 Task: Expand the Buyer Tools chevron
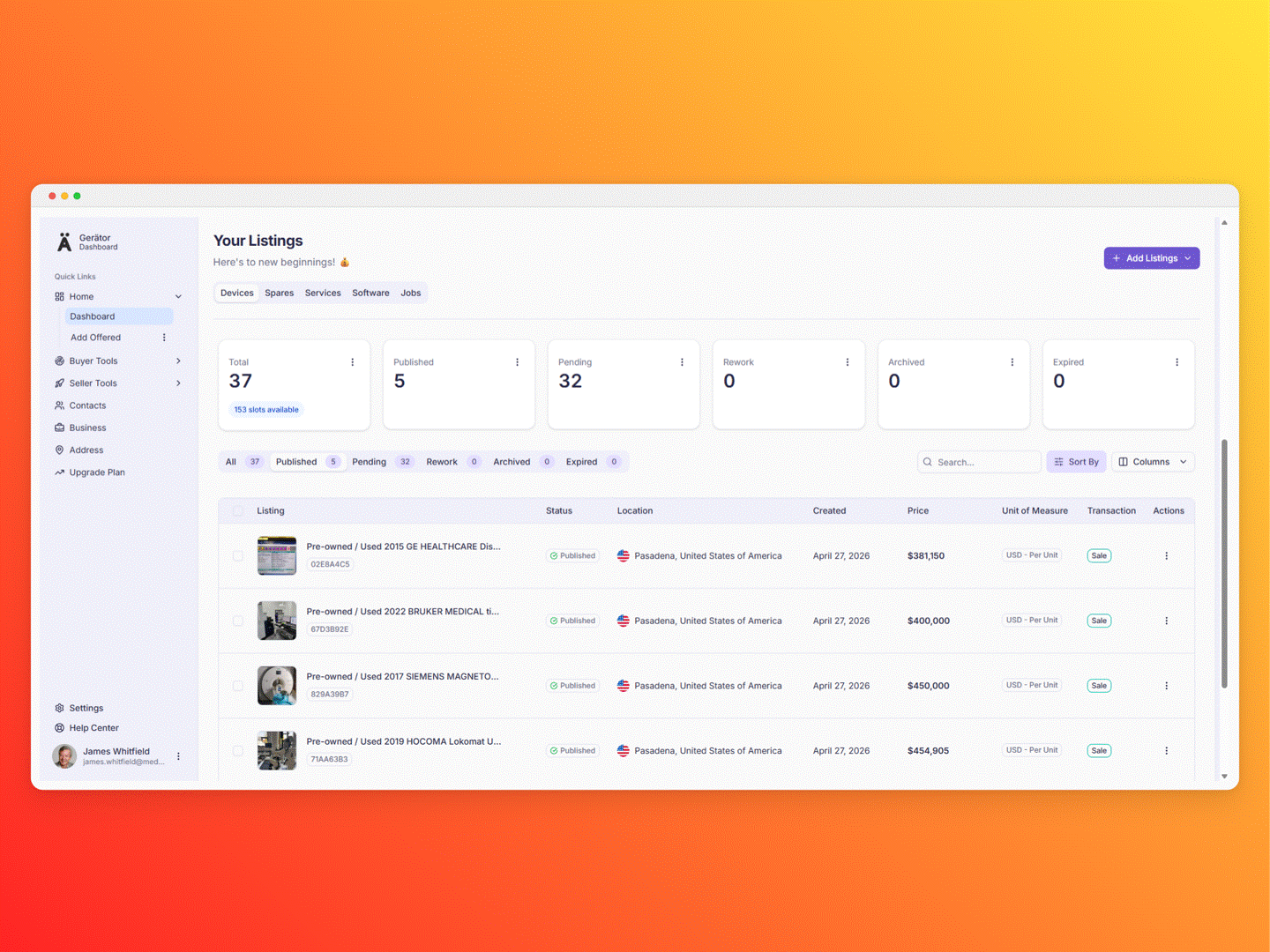[x=178, y=361]
